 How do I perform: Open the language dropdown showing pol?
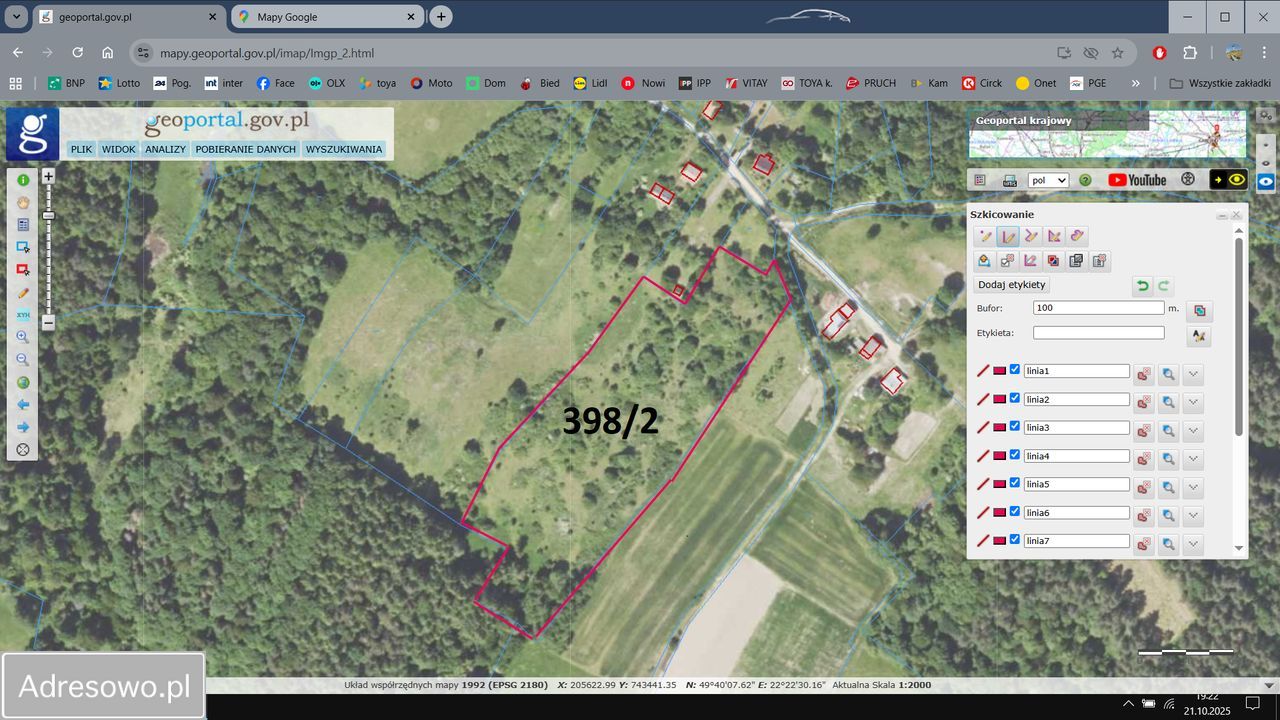click(x=1048, y=180)
